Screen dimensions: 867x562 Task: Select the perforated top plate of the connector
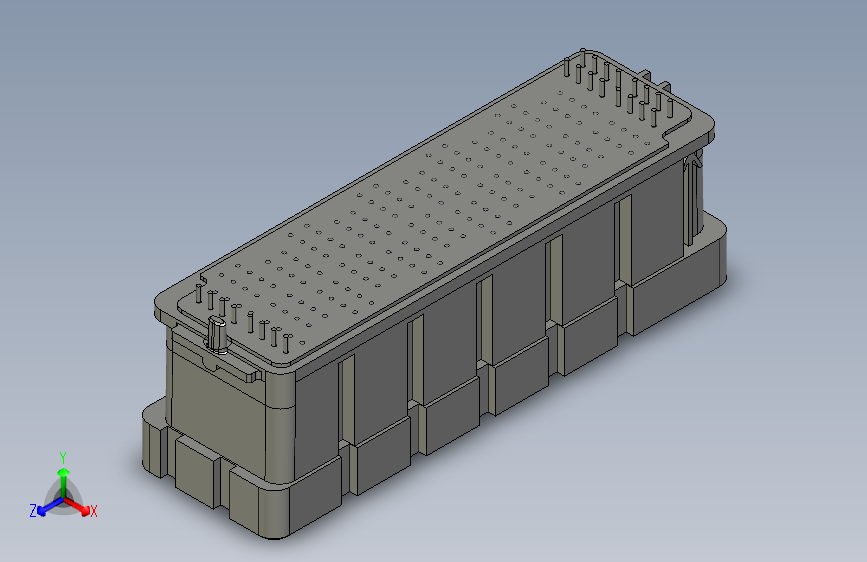point(434,207)
